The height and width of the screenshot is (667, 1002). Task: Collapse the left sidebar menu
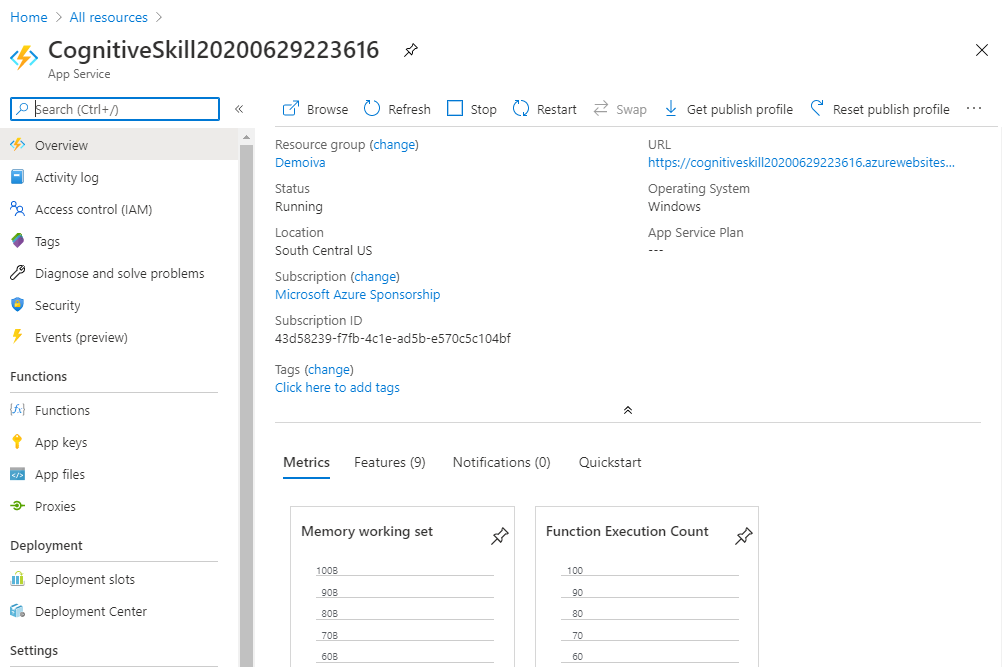pyautogui.click(x=239, y=109)
